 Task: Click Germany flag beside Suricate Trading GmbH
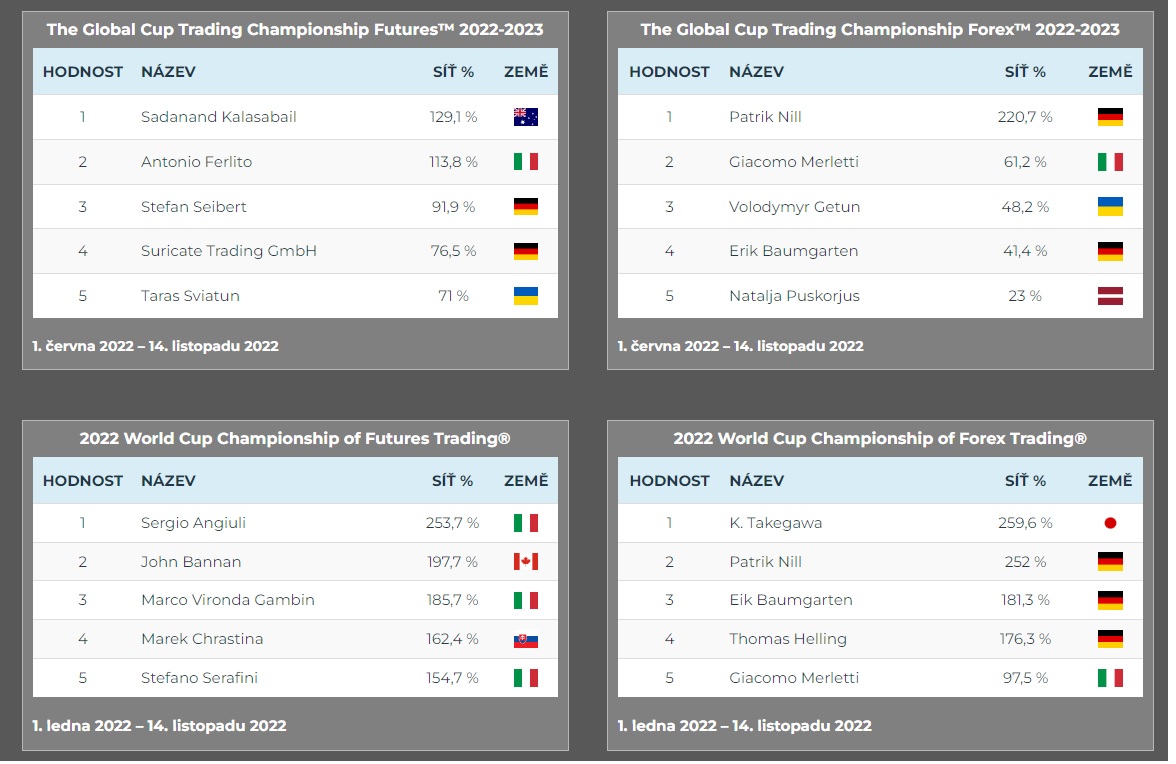coord(525,251)
